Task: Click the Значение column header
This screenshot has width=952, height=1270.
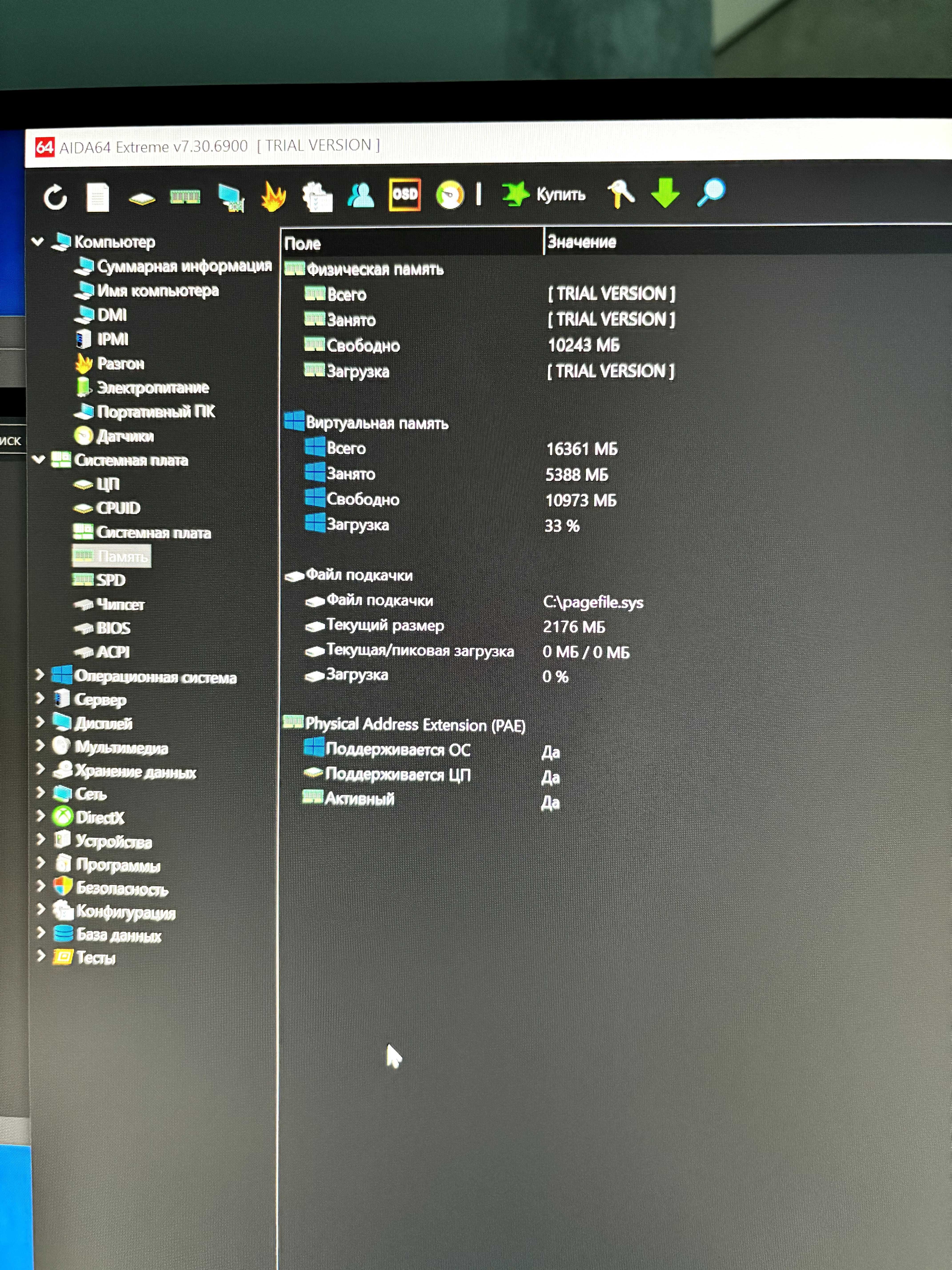Action: [x=581, y=242]
